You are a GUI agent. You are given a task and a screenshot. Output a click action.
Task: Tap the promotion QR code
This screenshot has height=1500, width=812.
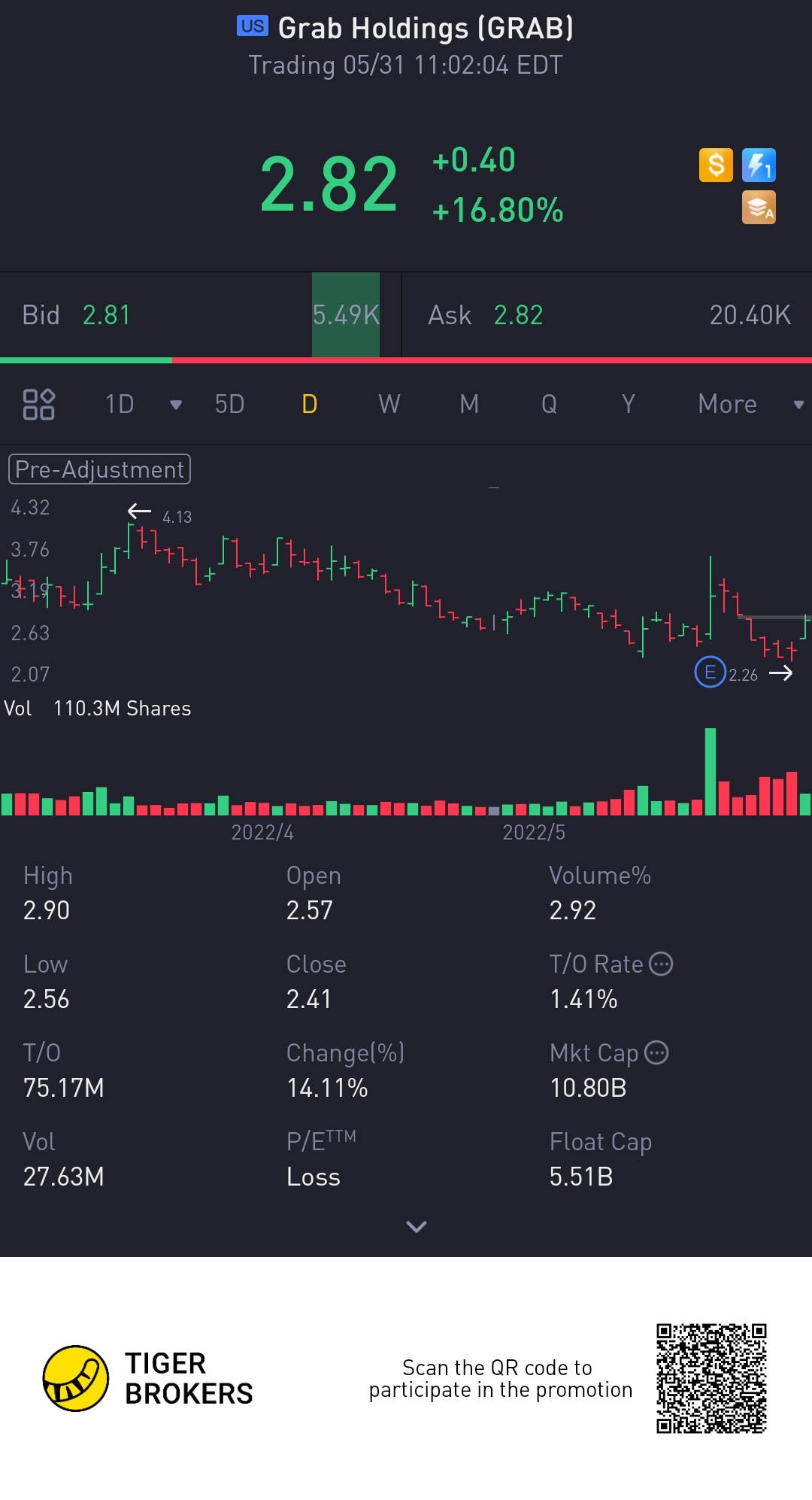pos(711,1378)
